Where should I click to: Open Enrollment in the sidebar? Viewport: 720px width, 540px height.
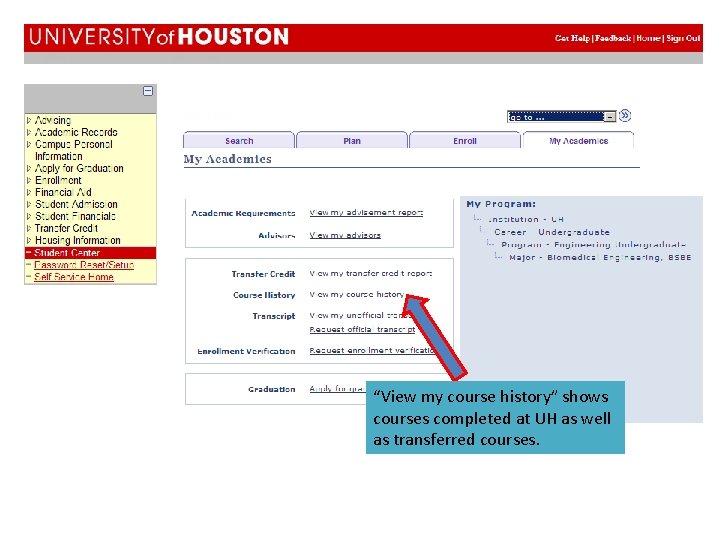[58, 180]
